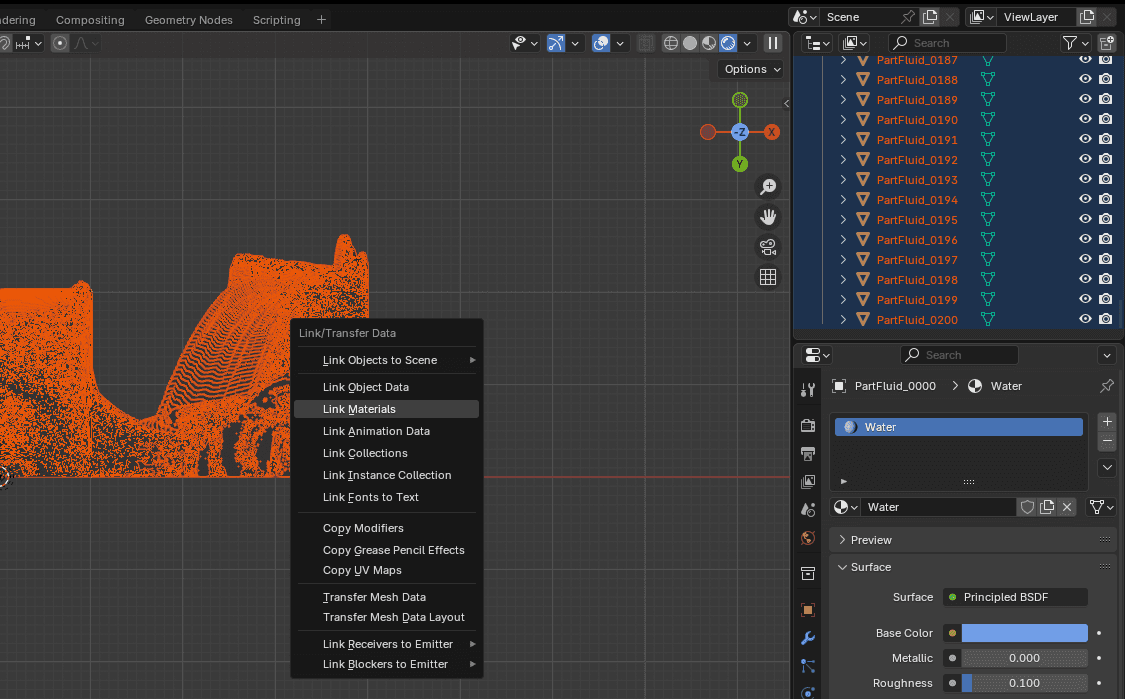This screenshot has width=1125, height=699.
Task: Click the pan view hand icon
Action: 768,217
